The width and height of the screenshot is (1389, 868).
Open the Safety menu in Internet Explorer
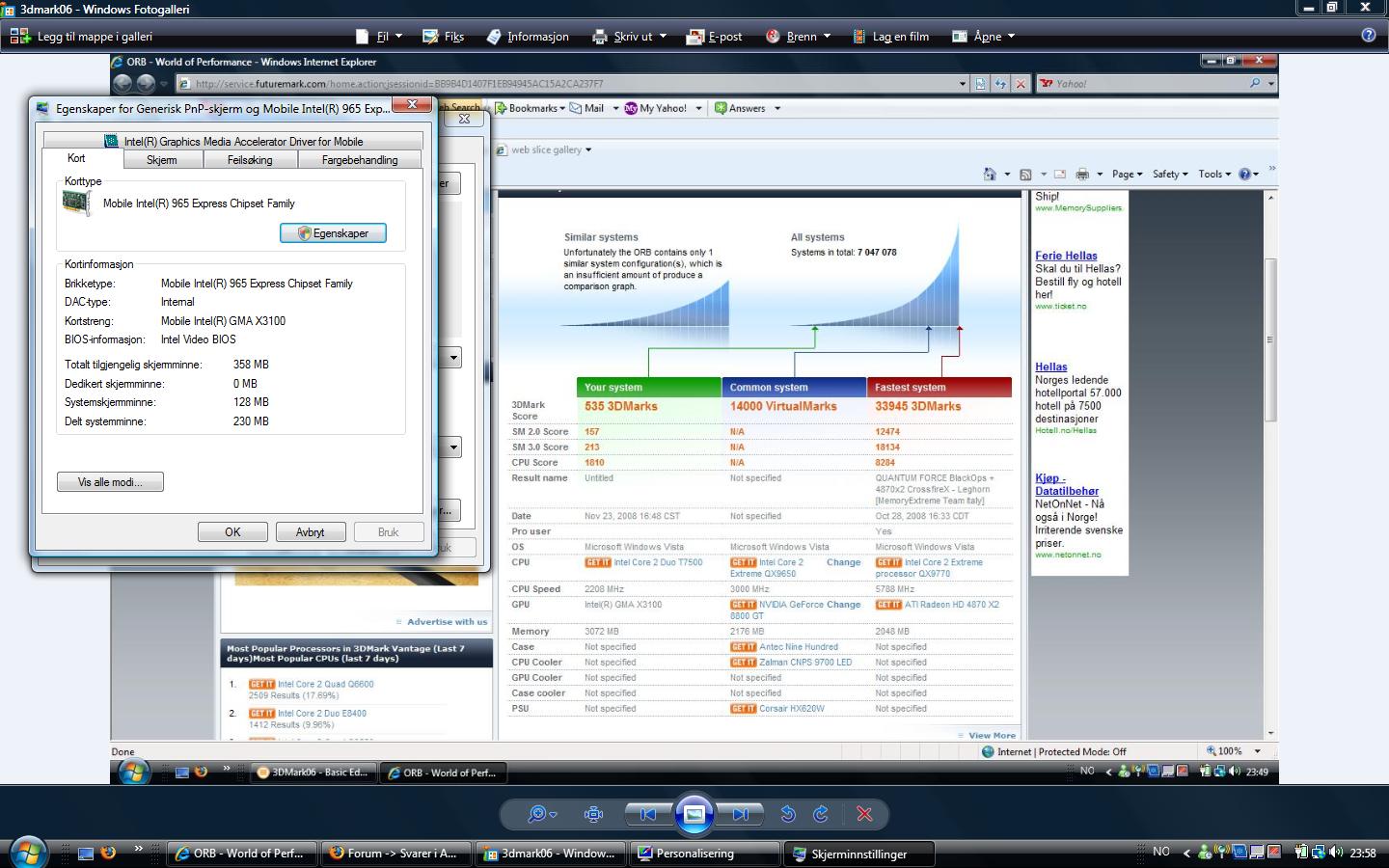[x=1170, y=175]
